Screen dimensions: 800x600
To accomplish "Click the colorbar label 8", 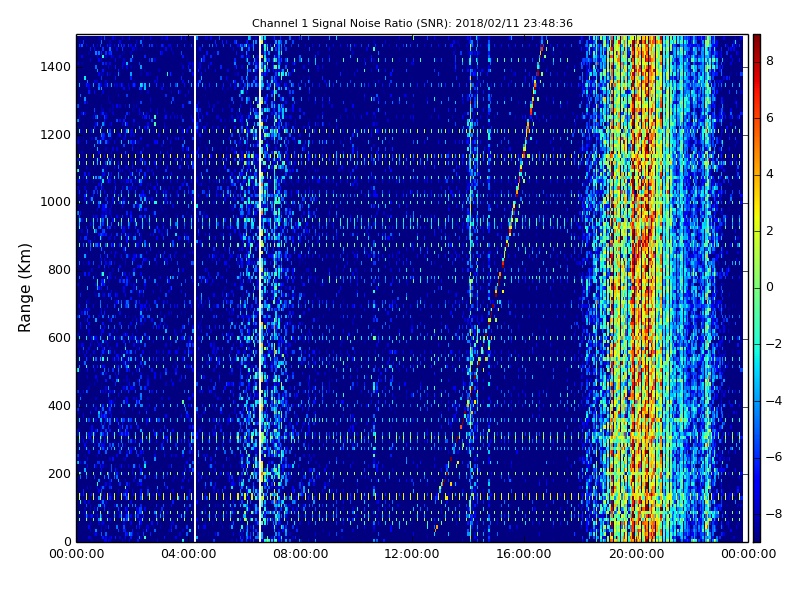I will (x=770, y=61).
